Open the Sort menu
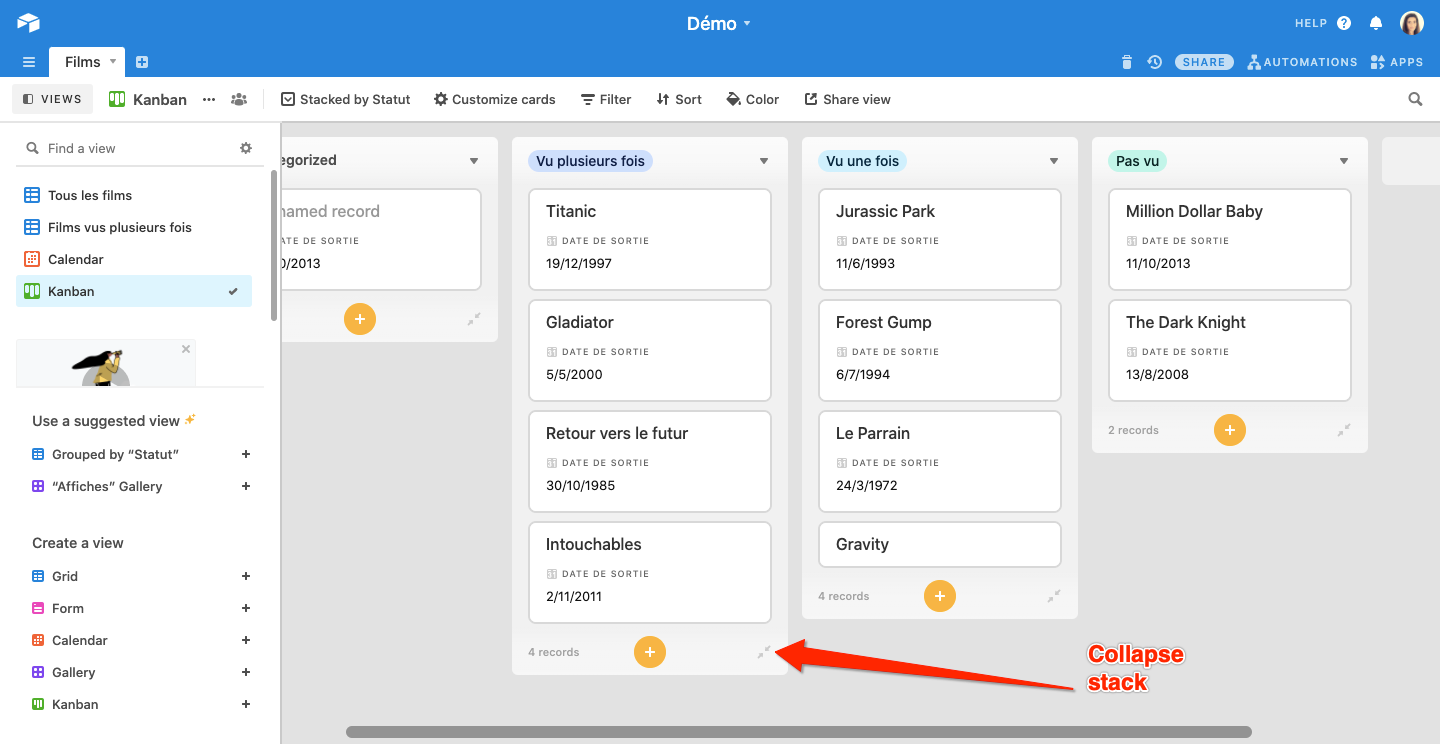The width and height of the screenshot is (1441, 746). (x=679, y=99)
